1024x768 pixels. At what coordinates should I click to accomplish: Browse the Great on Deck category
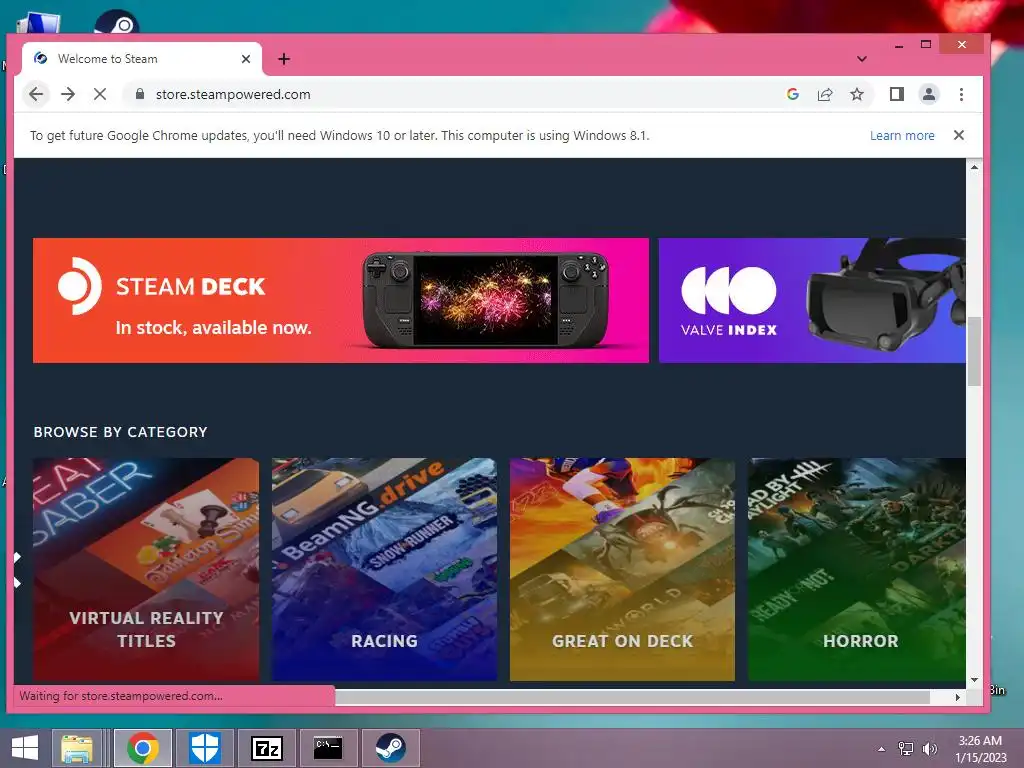pyautogui.click(x=622, y=569)
